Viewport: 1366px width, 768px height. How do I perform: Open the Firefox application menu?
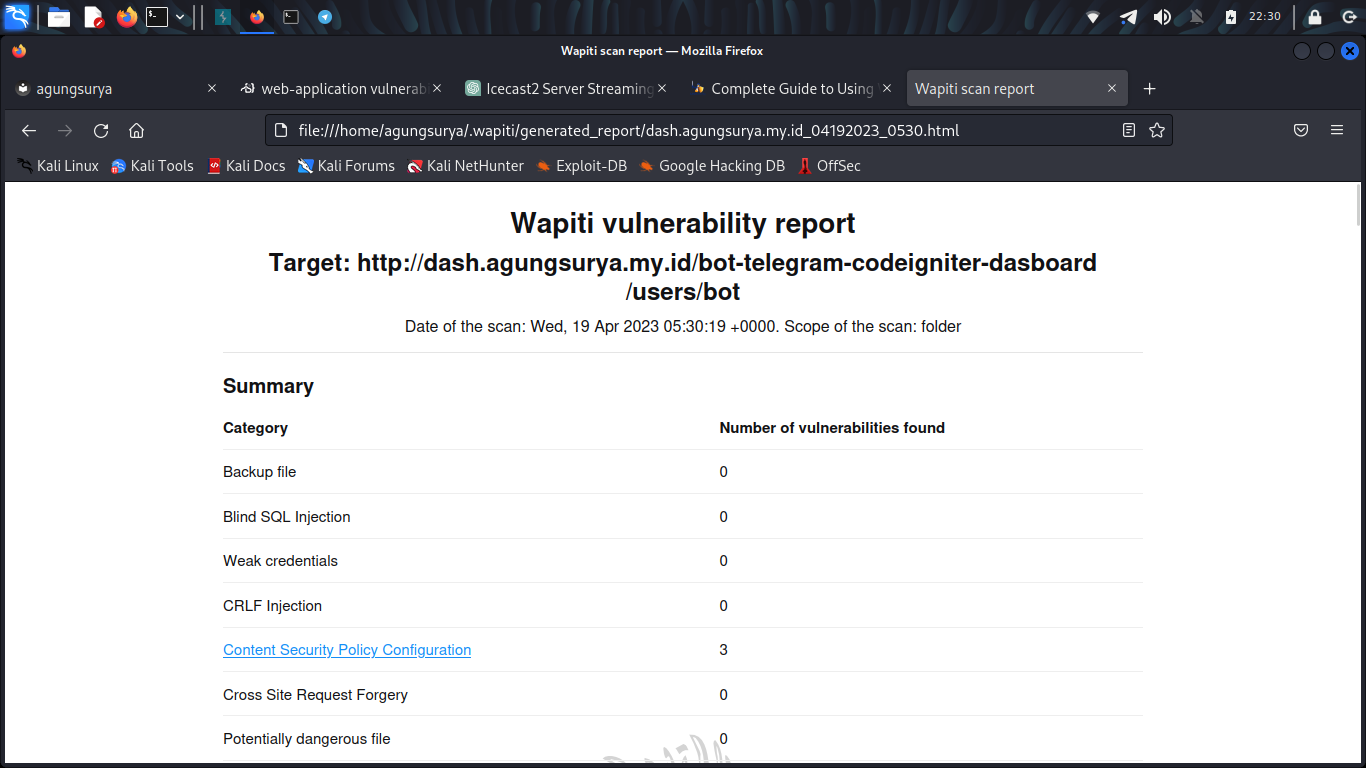(x=1337, y=130)
